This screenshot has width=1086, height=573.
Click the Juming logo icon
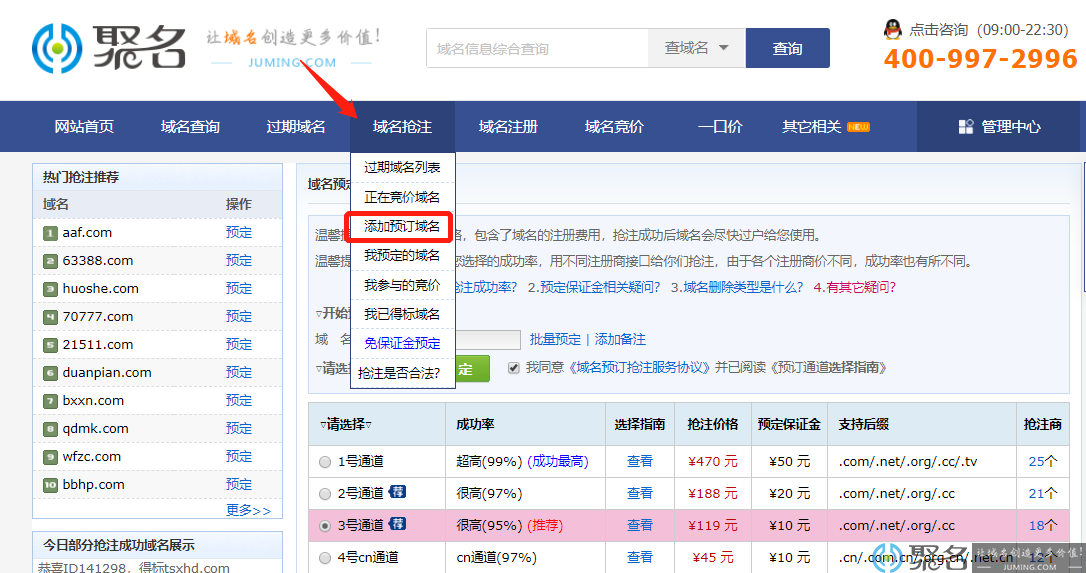pyautogui.click(x=57, y=48)
